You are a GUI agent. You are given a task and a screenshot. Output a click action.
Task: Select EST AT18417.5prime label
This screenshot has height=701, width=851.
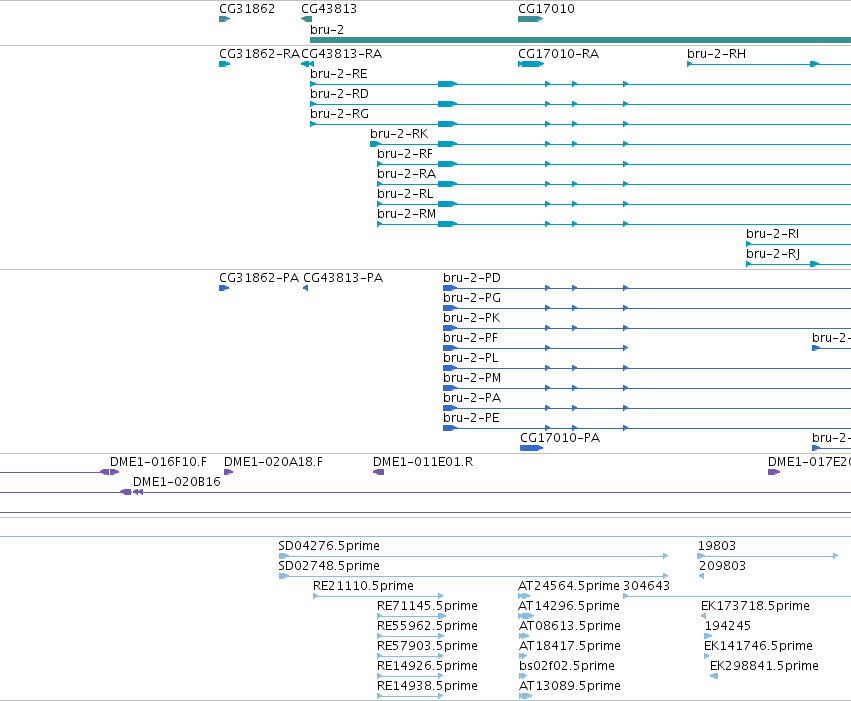pos(569,646)
